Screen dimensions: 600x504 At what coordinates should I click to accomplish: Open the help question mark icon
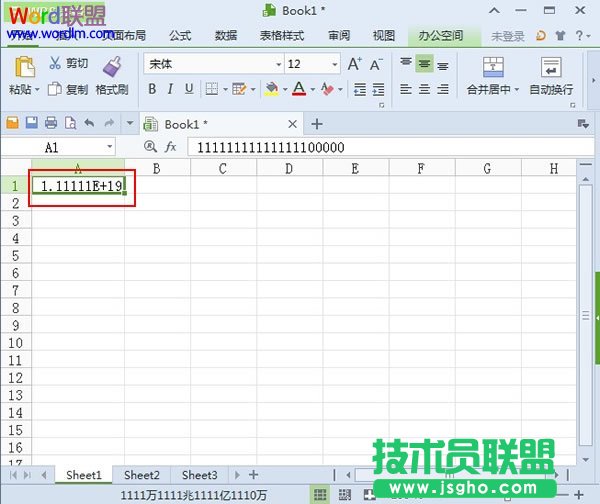[579, 36]
